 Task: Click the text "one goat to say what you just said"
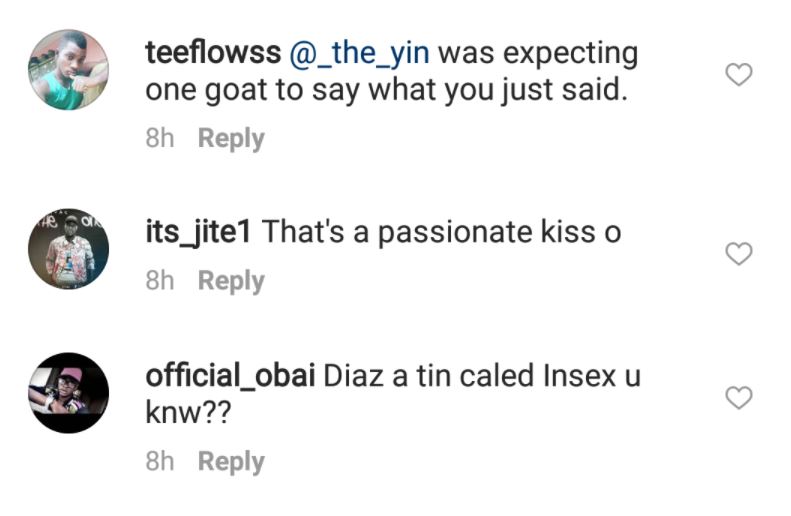coord(385,89)
